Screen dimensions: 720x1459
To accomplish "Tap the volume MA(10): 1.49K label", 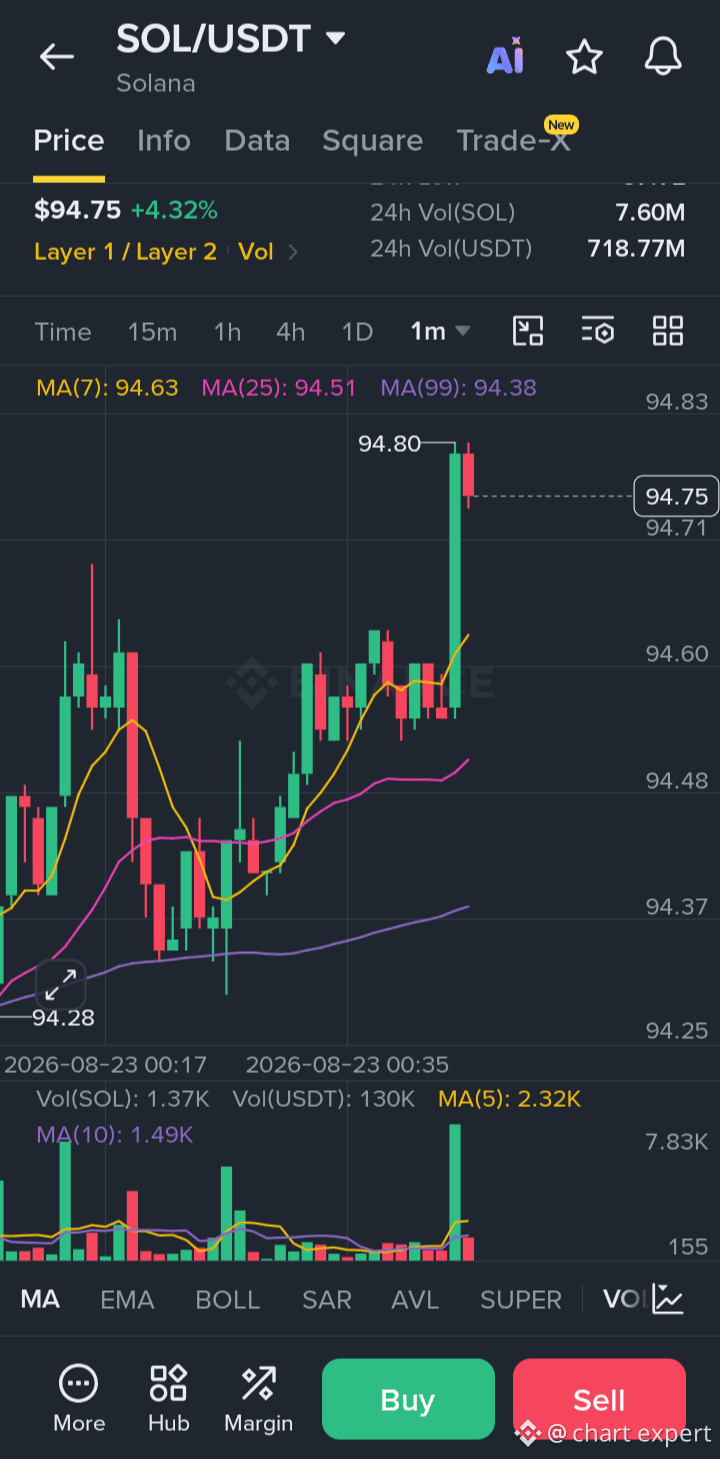I will [115, 1135].
